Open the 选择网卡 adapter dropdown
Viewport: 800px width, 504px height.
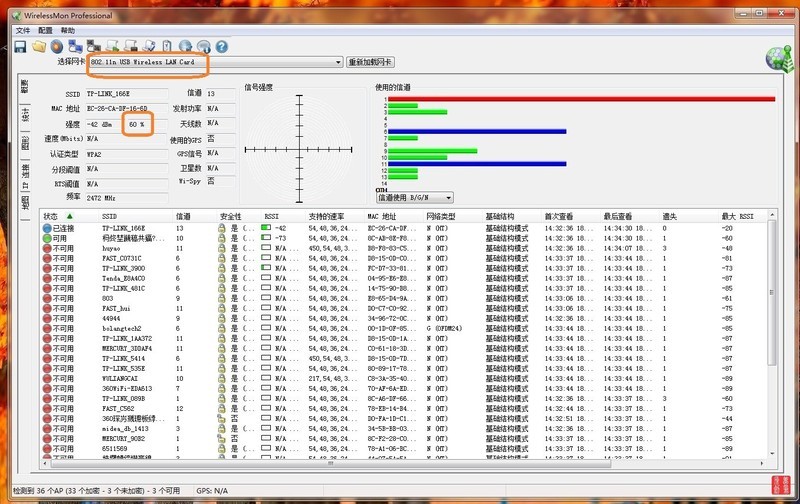tap(338, 62)
